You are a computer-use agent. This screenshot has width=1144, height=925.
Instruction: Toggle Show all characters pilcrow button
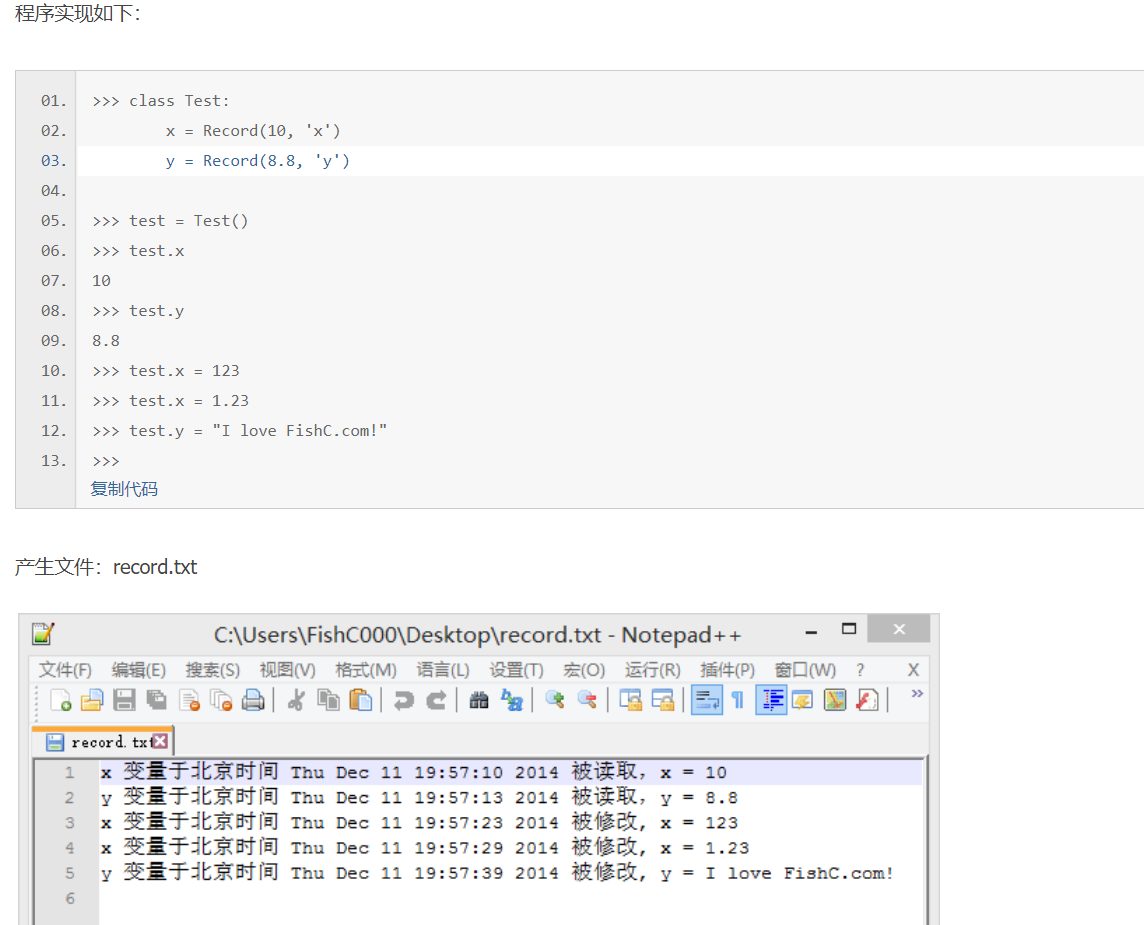pyautogui.click(x=738, y=700)
